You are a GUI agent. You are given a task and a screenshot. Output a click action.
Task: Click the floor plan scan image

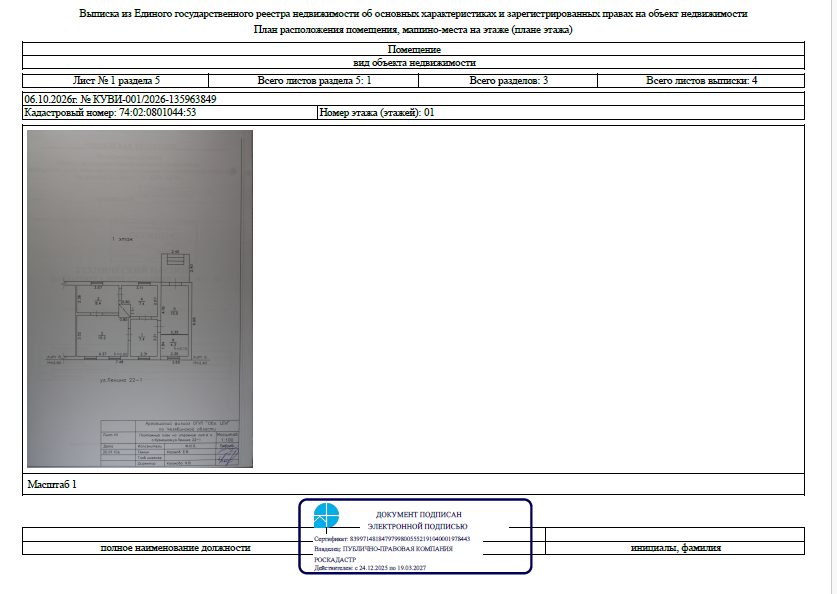coord(140,299)
